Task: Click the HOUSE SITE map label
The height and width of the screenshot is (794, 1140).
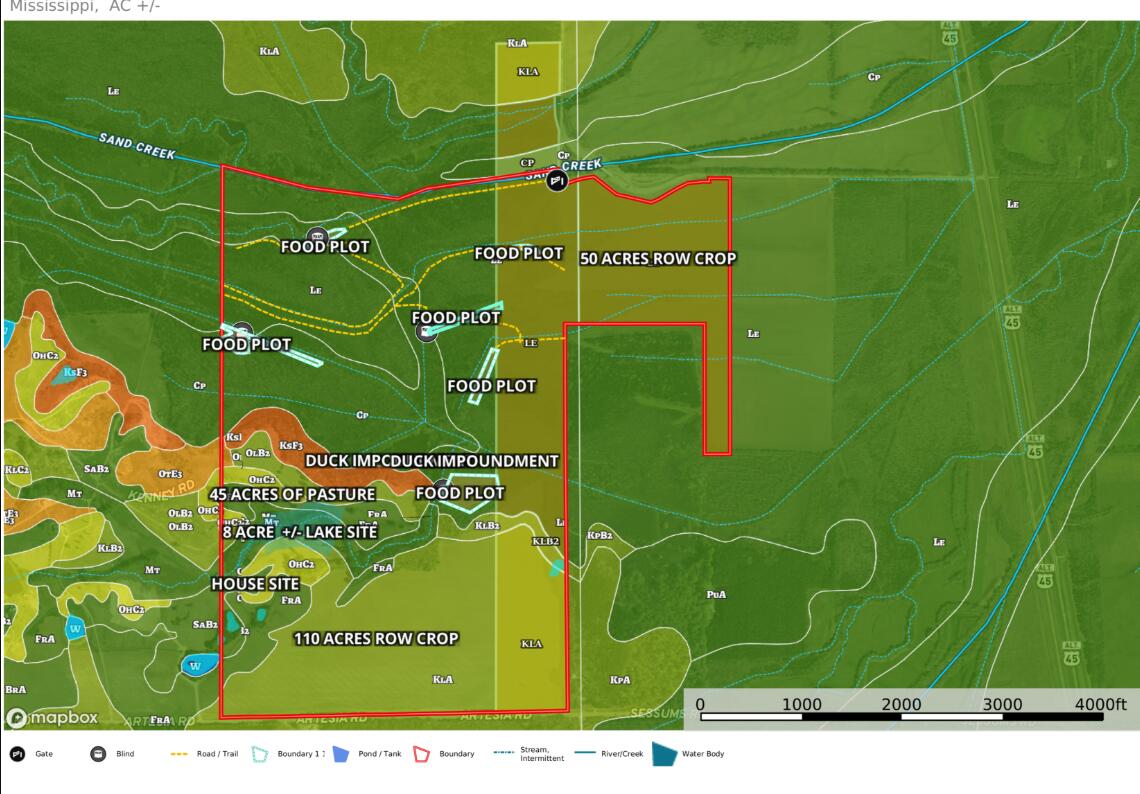Action: coord(252,583)
